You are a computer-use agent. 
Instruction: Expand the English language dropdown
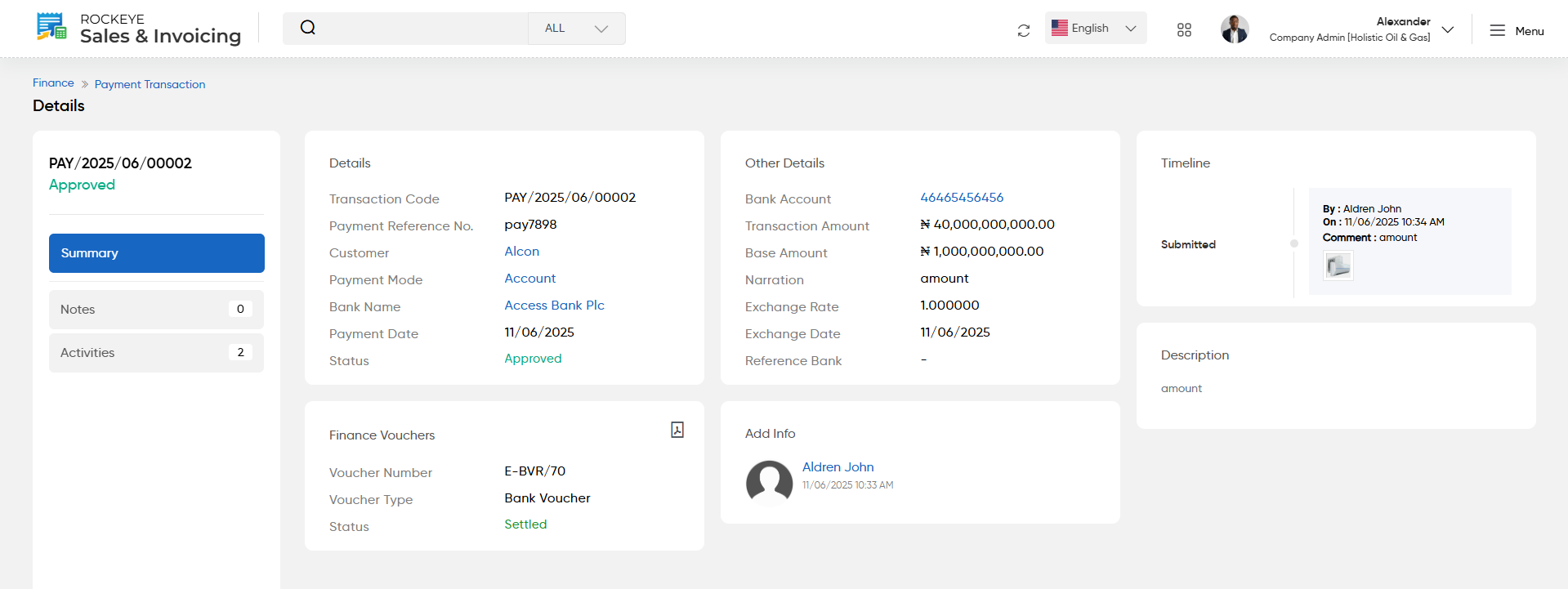pyautogui.click(x=1096, y=28)
